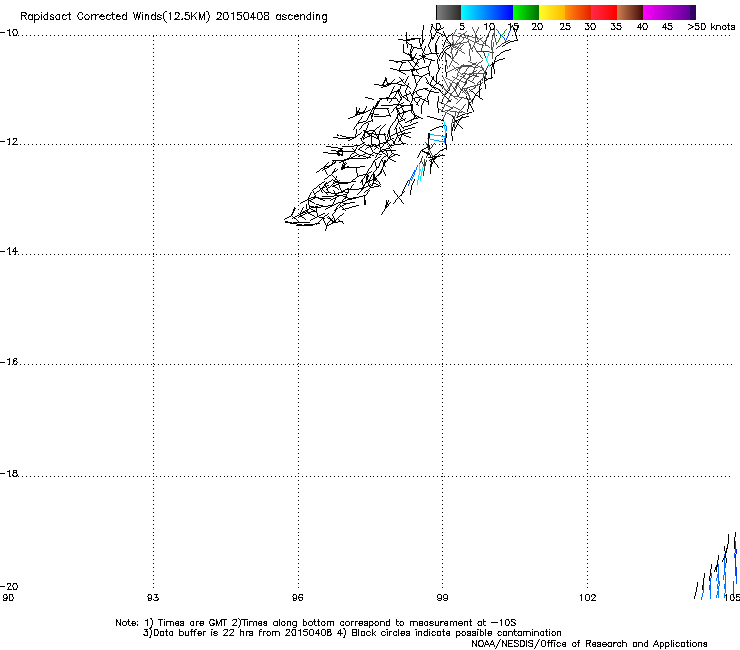Click the '45' label under color legend

point(667,27)
